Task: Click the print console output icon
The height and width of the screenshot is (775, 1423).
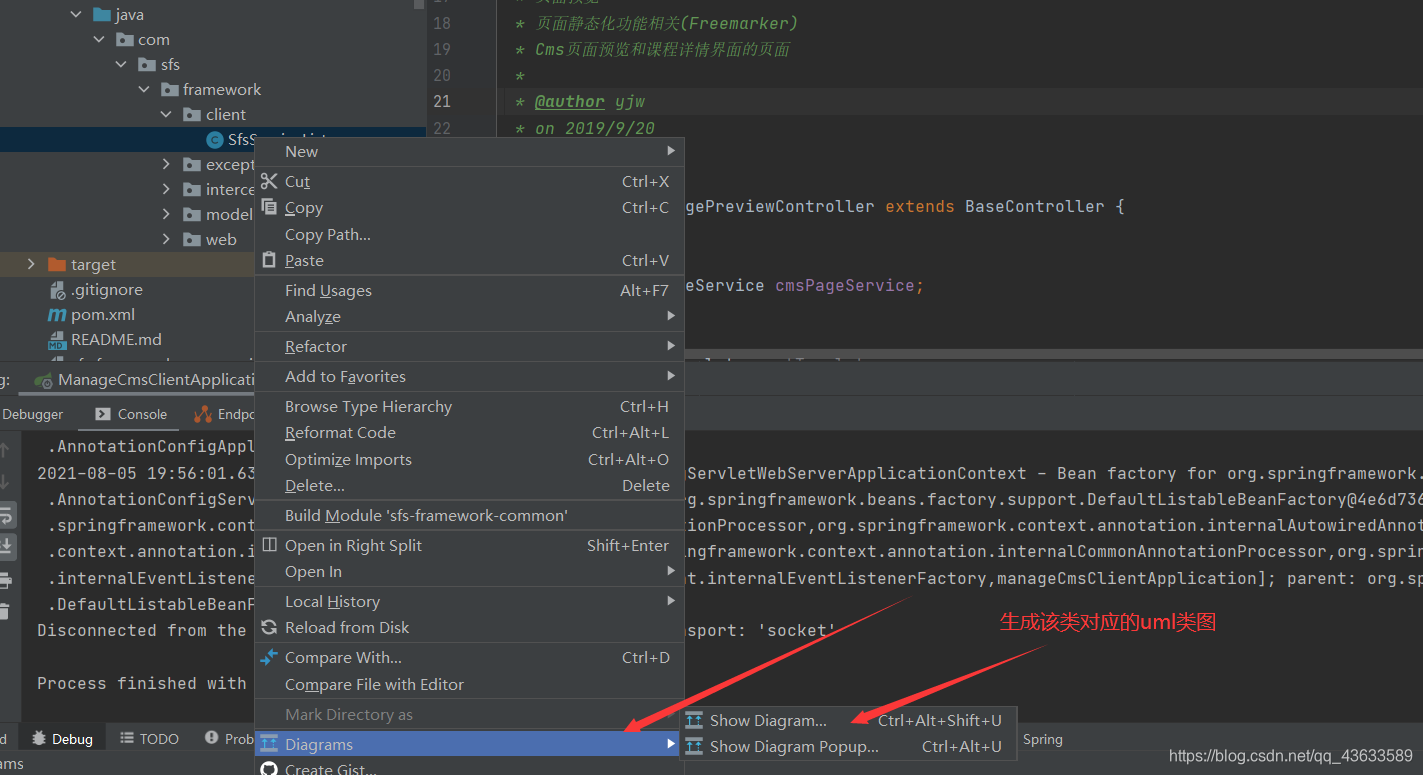Action: click(5, 580)
